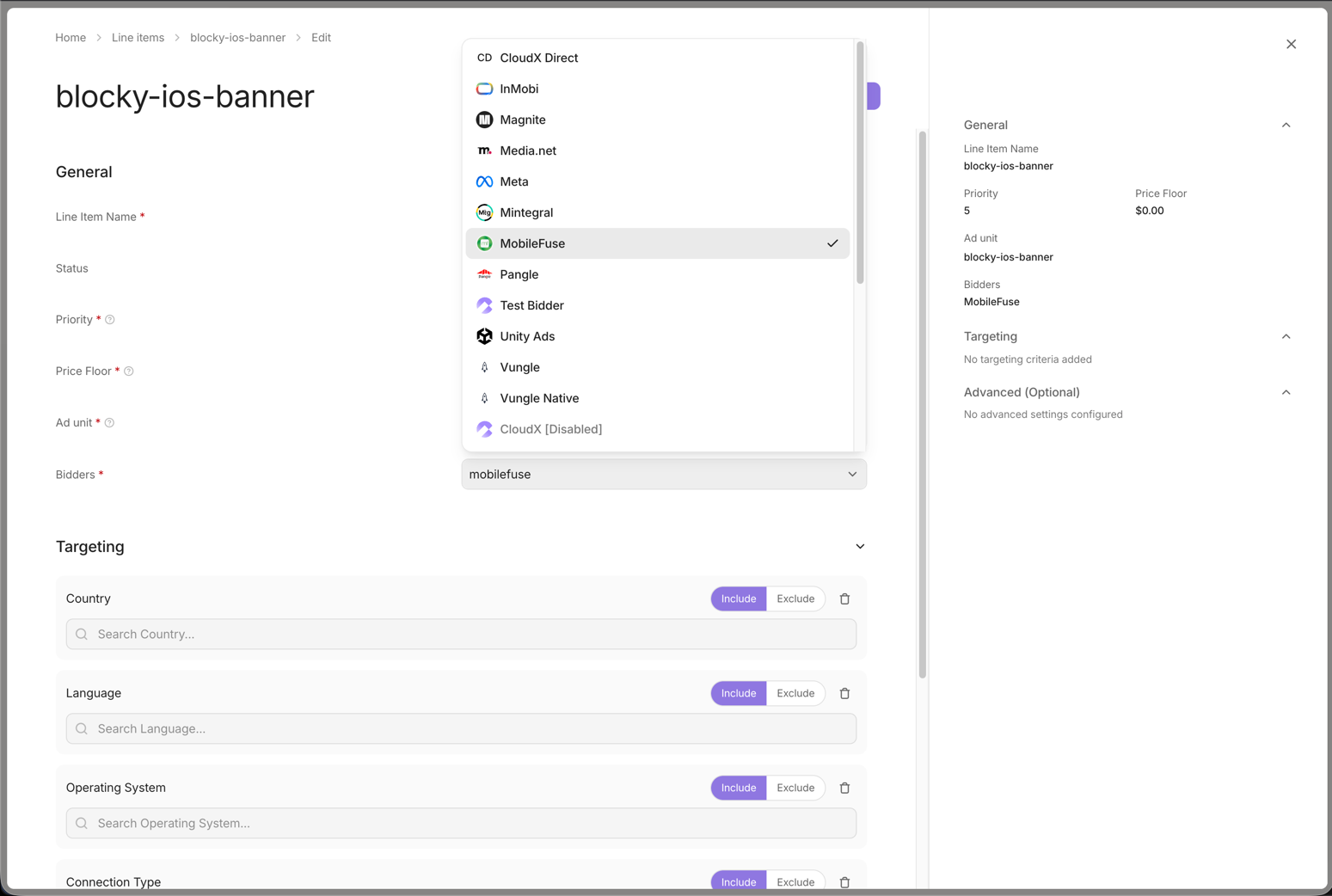Image resolution: width=1332 pixels, height=896 pixels.
Task: Click the main form vertical scrollbar
Action: click(922, 404)
